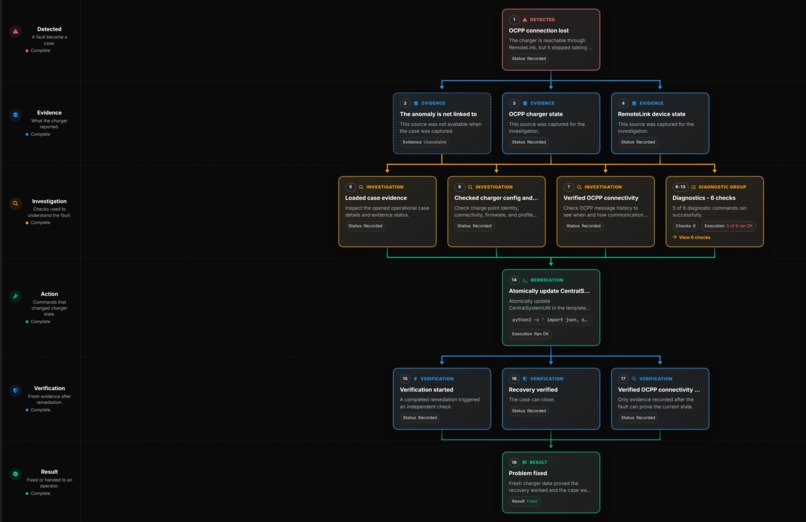Viewport: 806px width, 522px height.
Task: Click the Complete status under Result stage
Action: pos(38,494)
